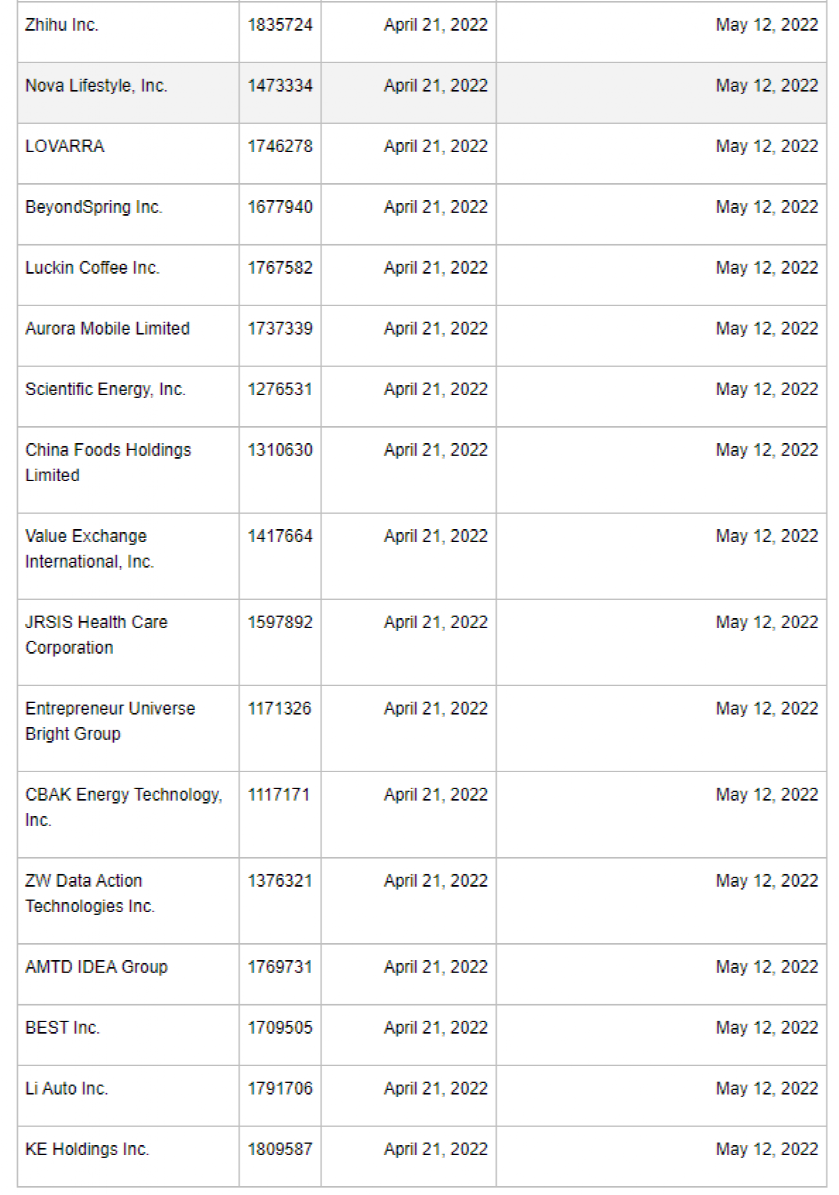
Task: Select China Foods Holdings Limited name
Action: pyautogui.click(x=108, y=462)
